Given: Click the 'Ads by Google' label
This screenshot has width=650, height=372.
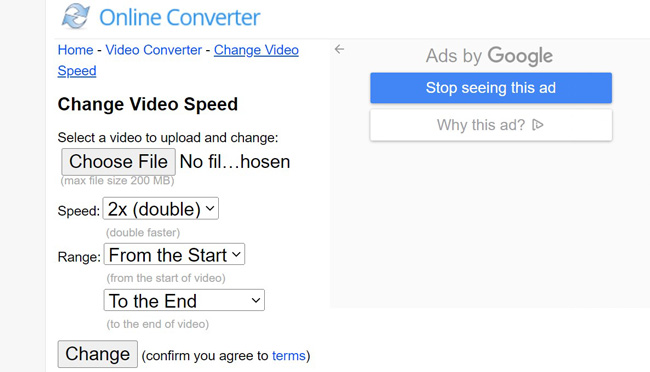Looking at the screenshot, I should click(x=489, y=56).
